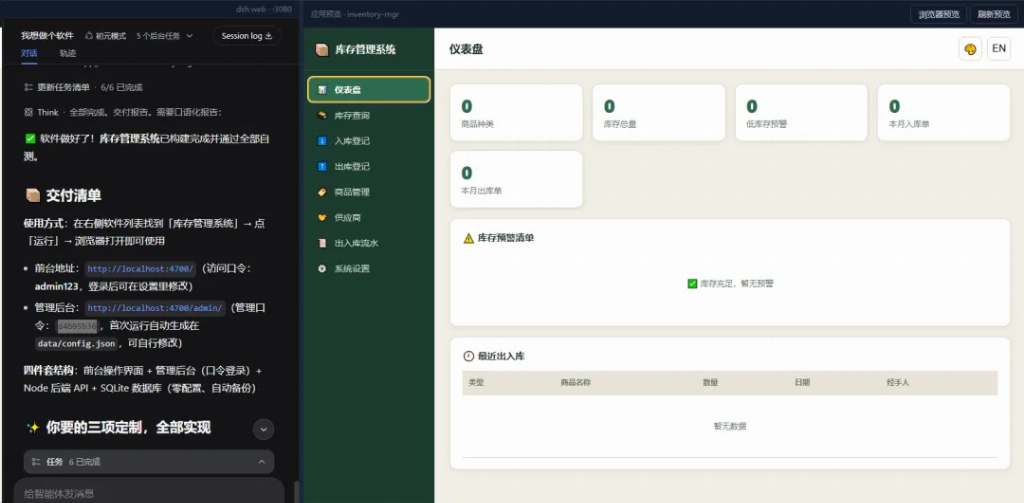Click the clock icon beside 最近出入库
The height and width of the screenshot is (503, 1024).
468,356
